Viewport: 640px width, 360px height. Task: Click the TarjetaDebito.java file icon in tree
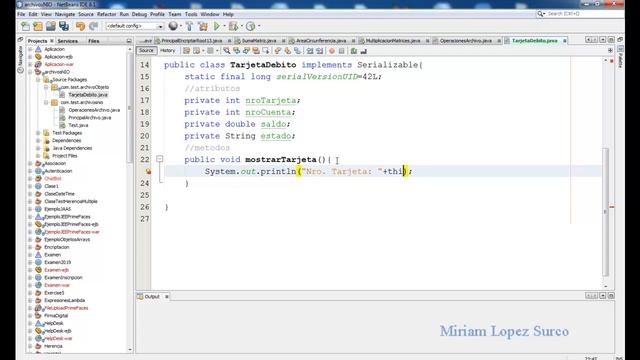click(62, 95)
